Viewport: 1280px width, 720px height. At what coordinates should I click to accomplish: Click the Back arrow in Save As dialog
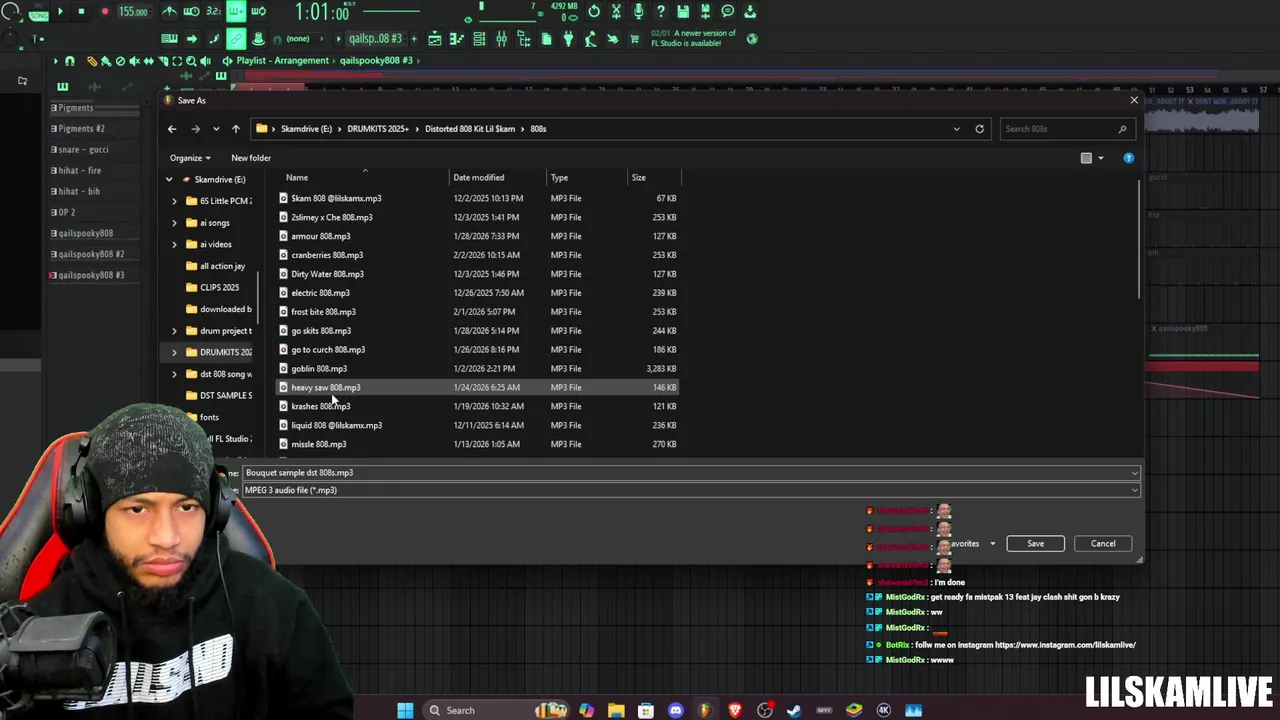pos(172,129)
